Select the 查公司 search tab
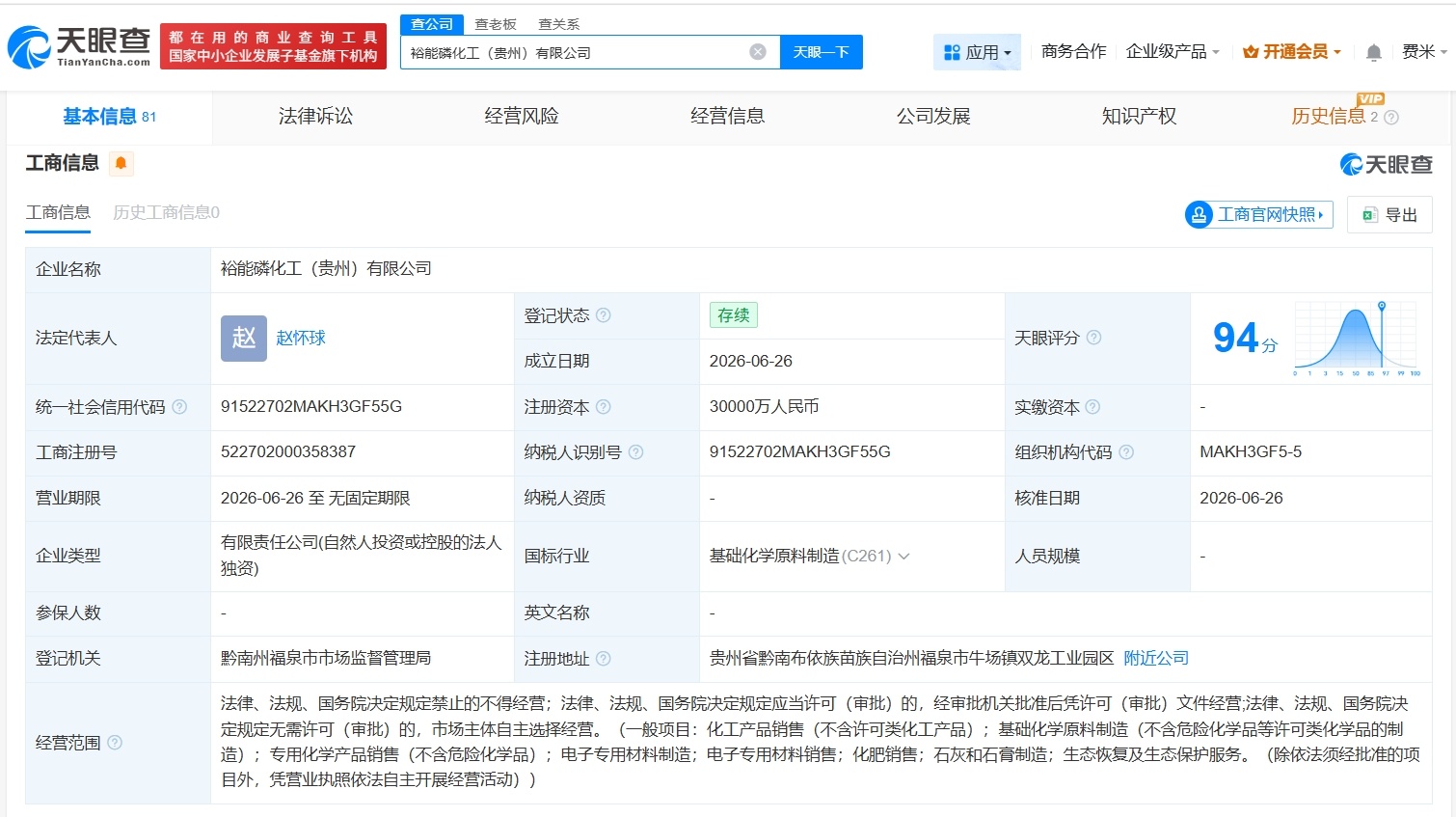Screen dimensions: 1456x817 pos(432,24)
